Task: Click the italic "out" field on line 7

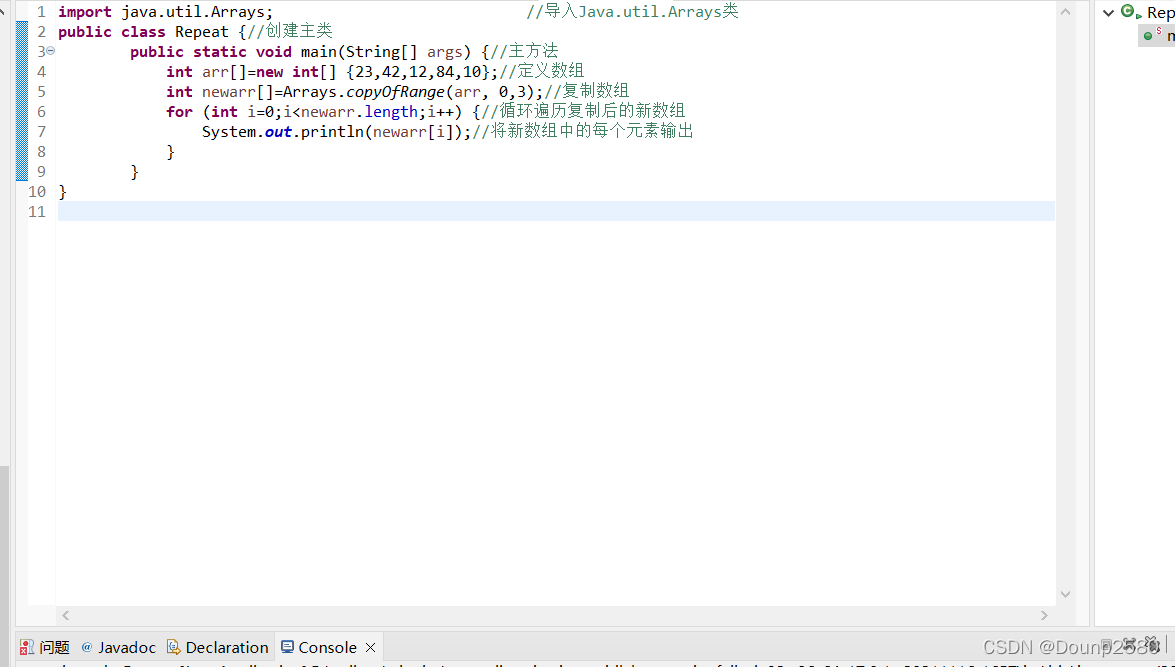Action: (278, 132)
